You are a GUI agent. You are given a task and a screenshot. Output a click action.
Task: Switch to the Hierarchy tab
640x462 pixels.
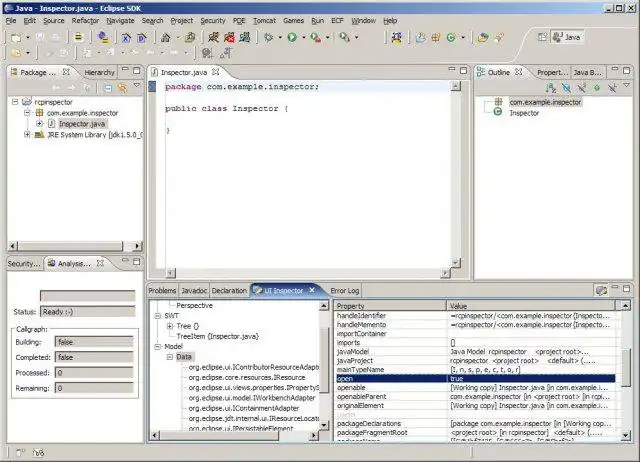pos(99,72)
